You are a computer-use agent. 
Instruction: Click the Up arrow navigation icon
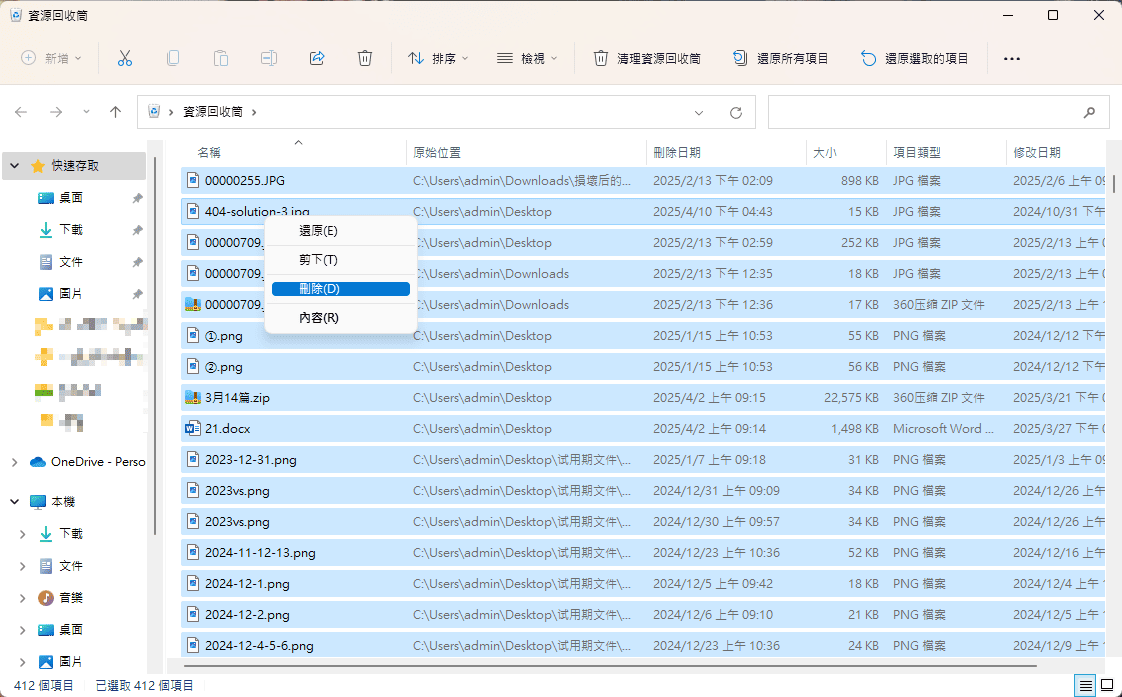115,112
